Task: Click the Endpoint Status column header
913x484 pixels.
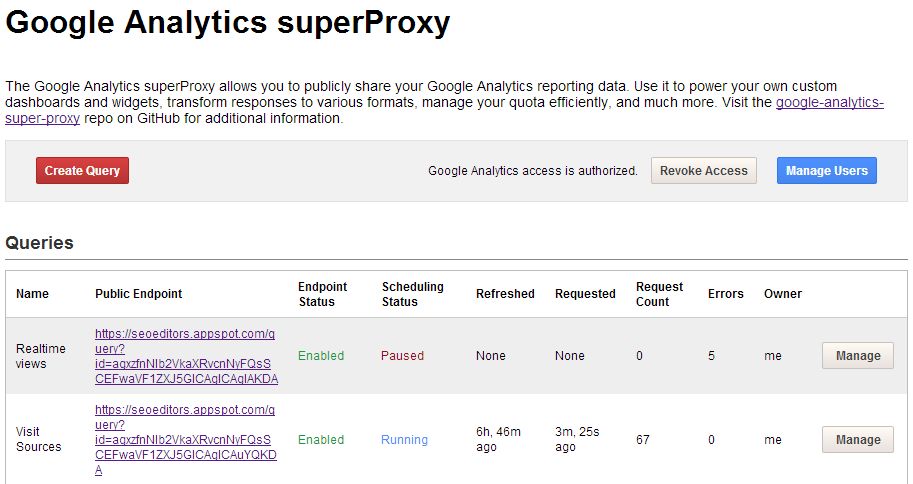Action: (x=322, y=294)
